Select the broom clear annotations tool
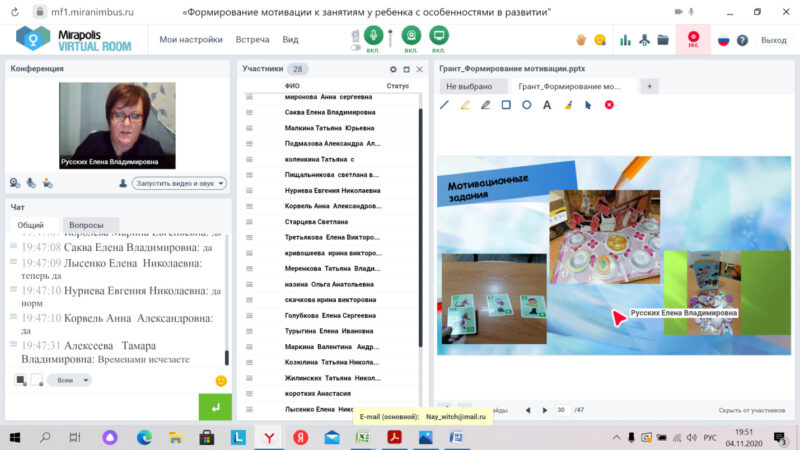This screenshot has width=800, height=450. click(568, 105)
